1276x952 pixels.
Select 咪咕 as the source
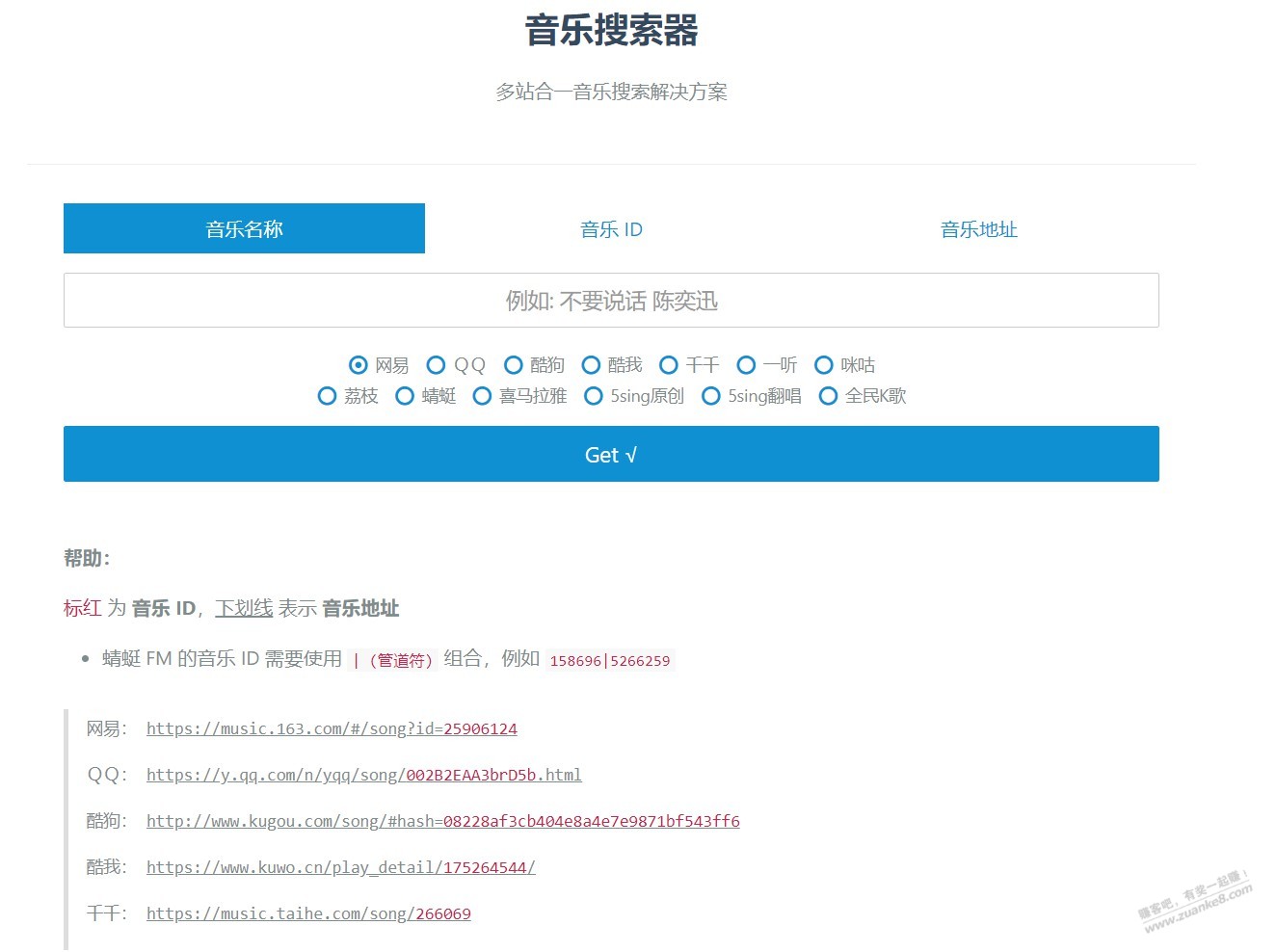pyautogui.click(x=824, y=365)
